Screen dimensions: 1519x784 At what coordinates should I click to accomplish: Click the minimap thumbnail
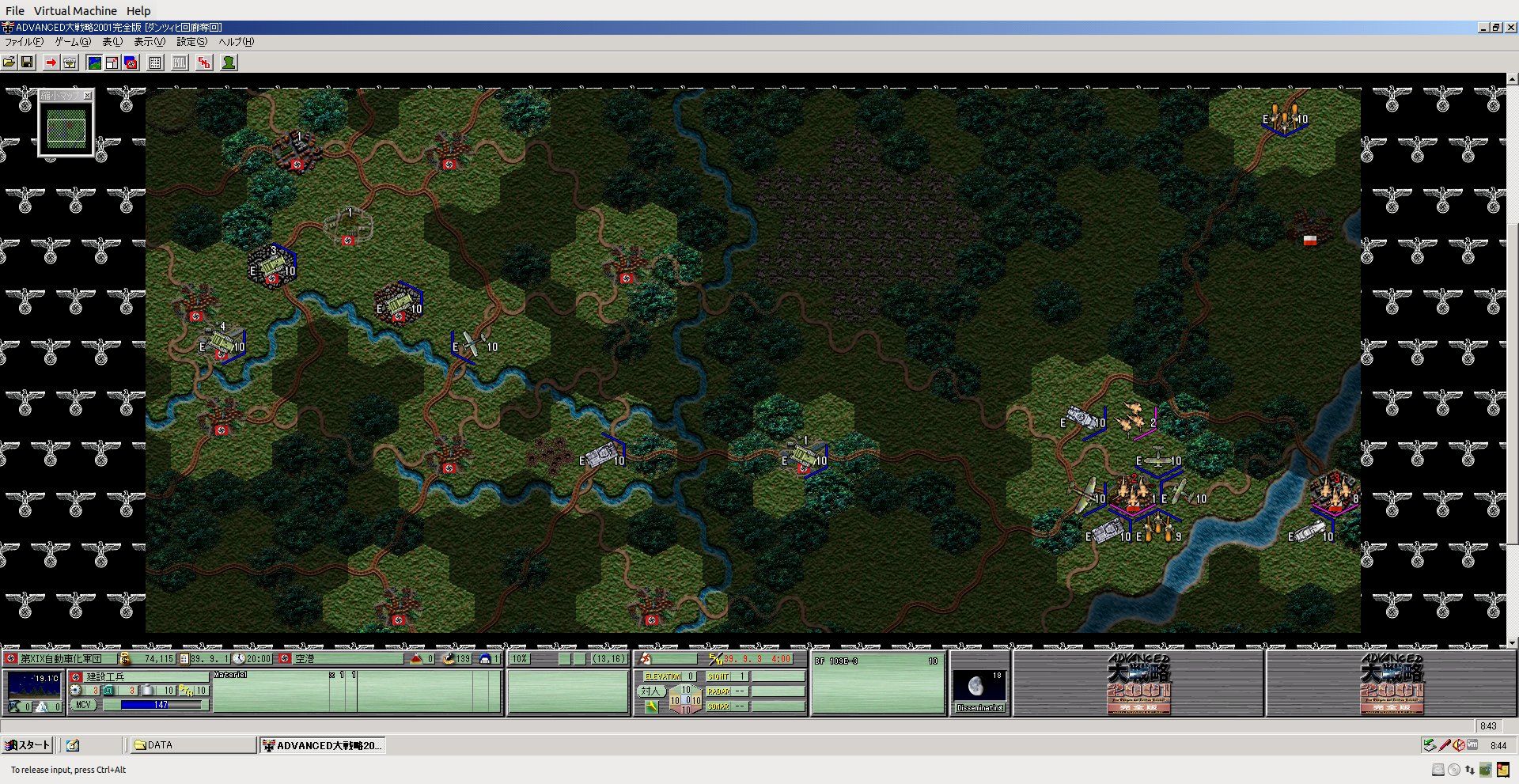point(66,129)
